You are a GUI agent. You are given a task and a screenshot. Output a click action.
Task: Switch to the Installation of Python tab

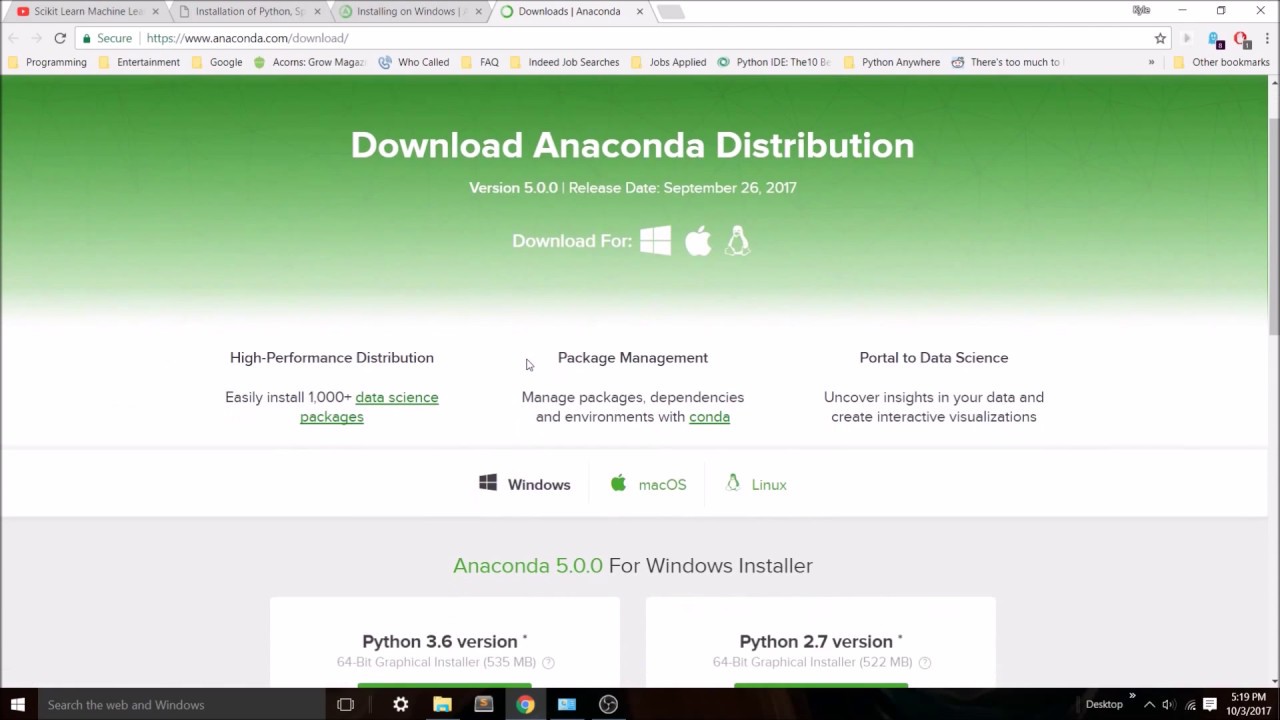click(250, 12)
